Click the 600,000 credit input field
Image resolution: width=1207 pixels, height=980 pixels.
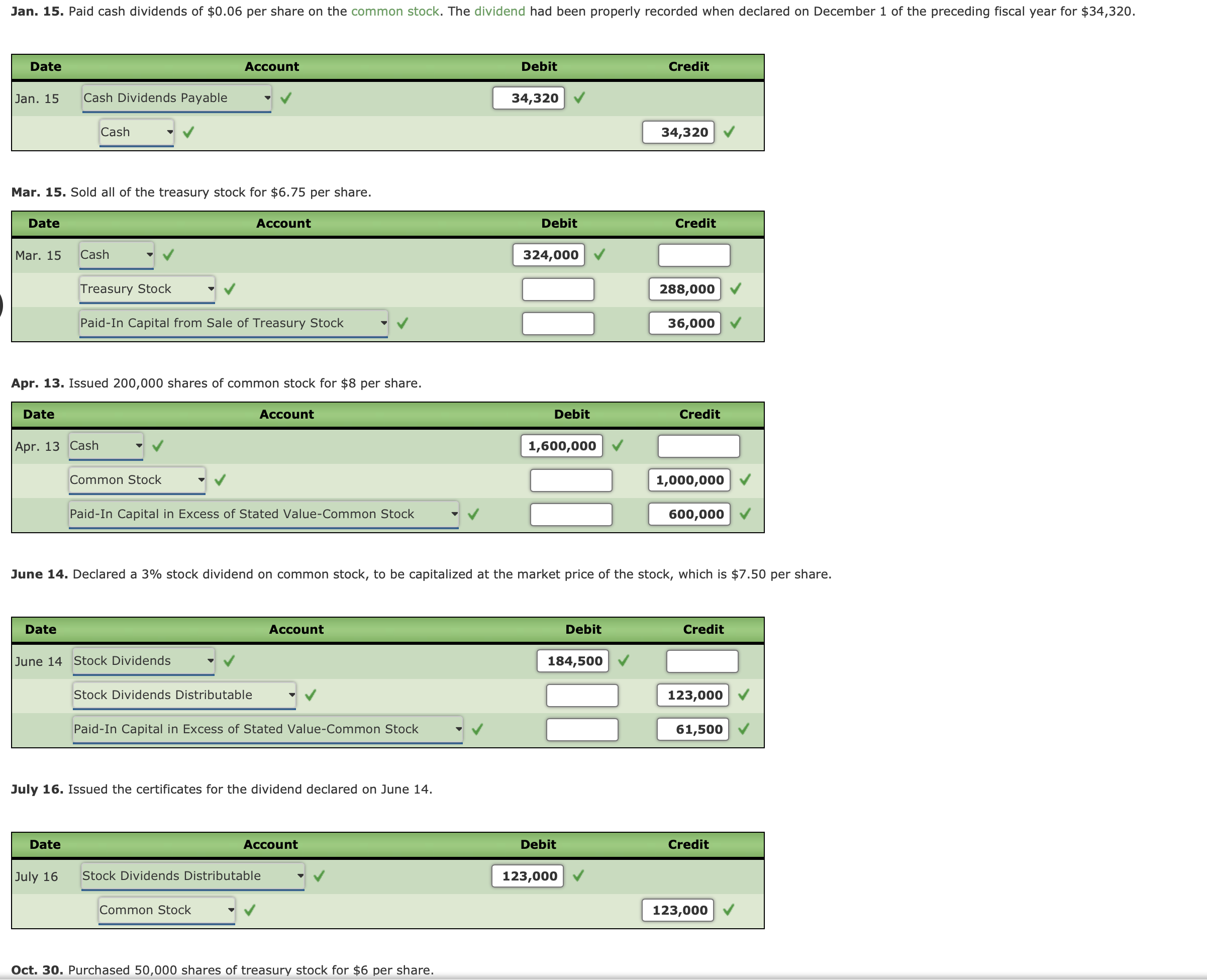click(x=689, y=514)
